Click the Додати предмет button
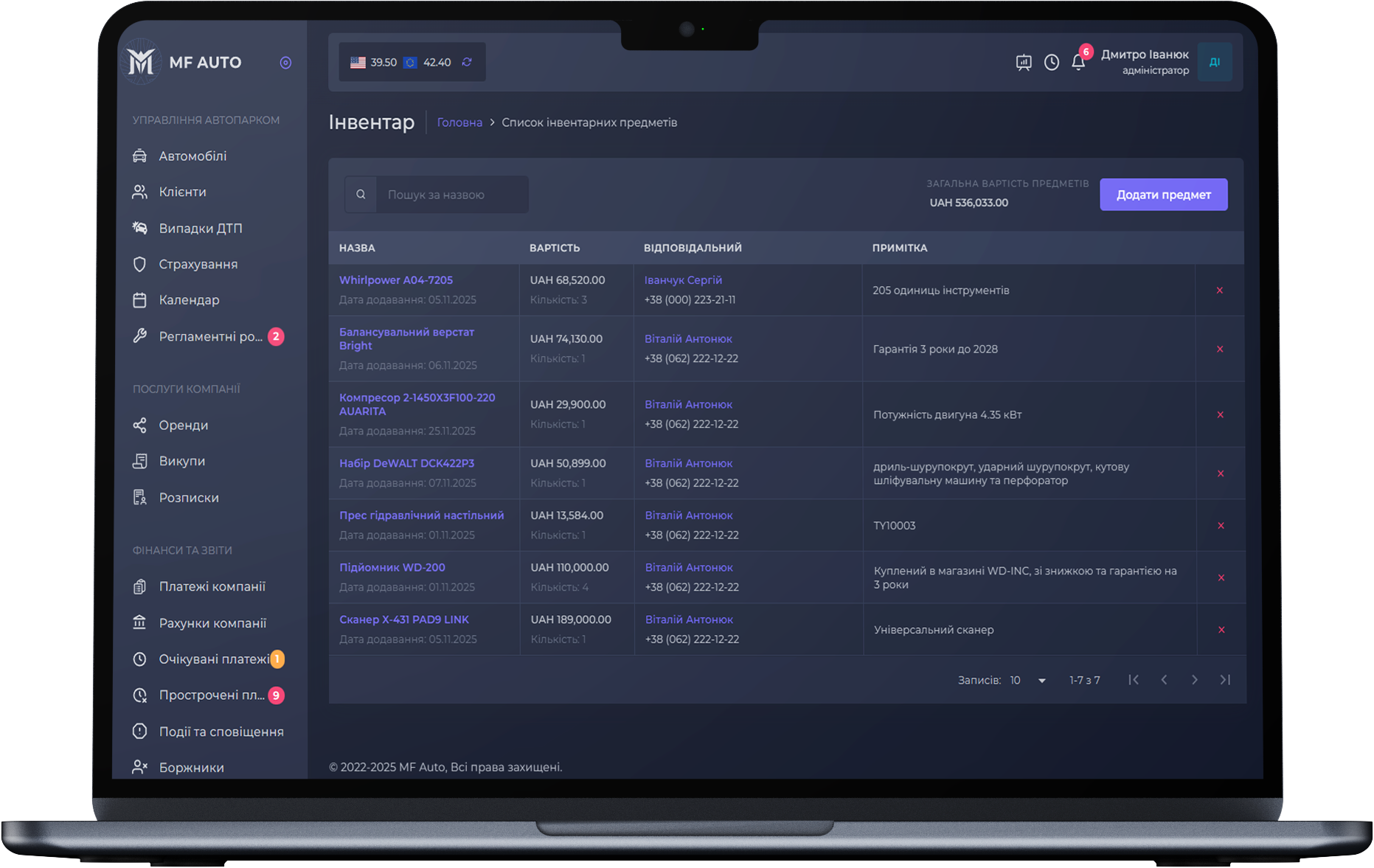 (1163, 195)
